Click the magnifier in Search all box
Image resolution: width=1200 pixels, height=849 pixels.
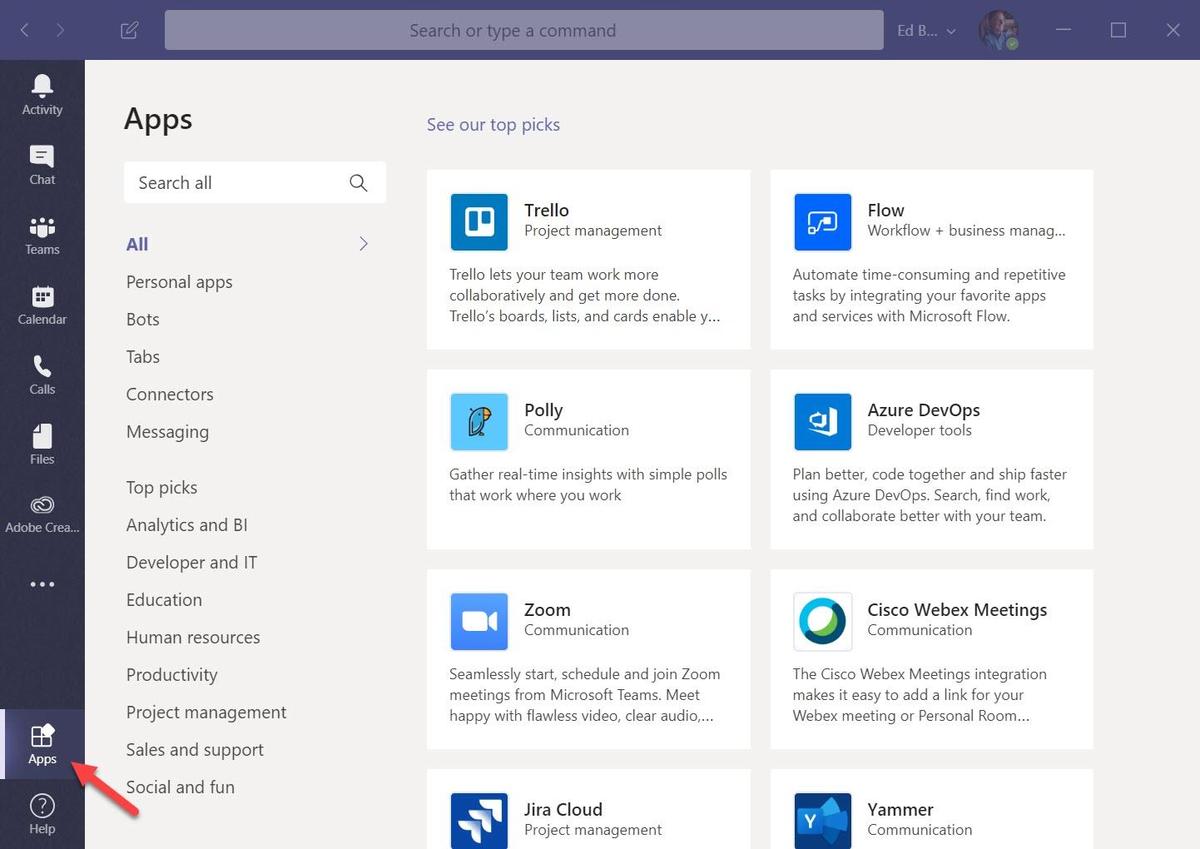coord(358,183)
